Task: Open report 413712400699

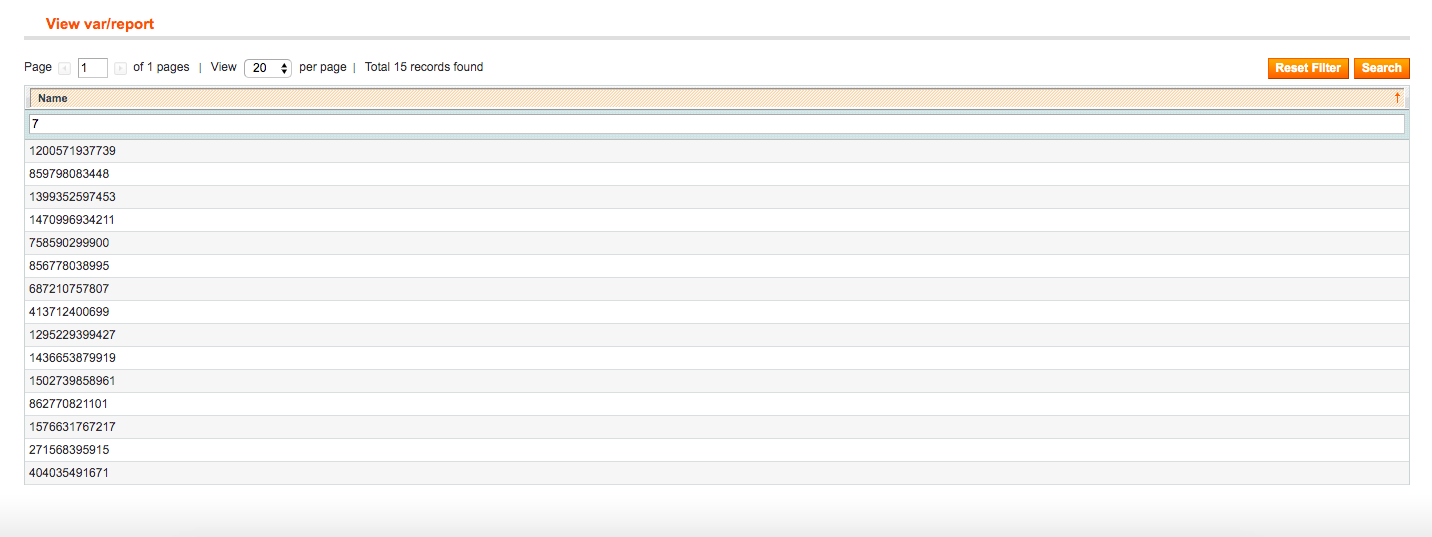Action: click(717, 312)
